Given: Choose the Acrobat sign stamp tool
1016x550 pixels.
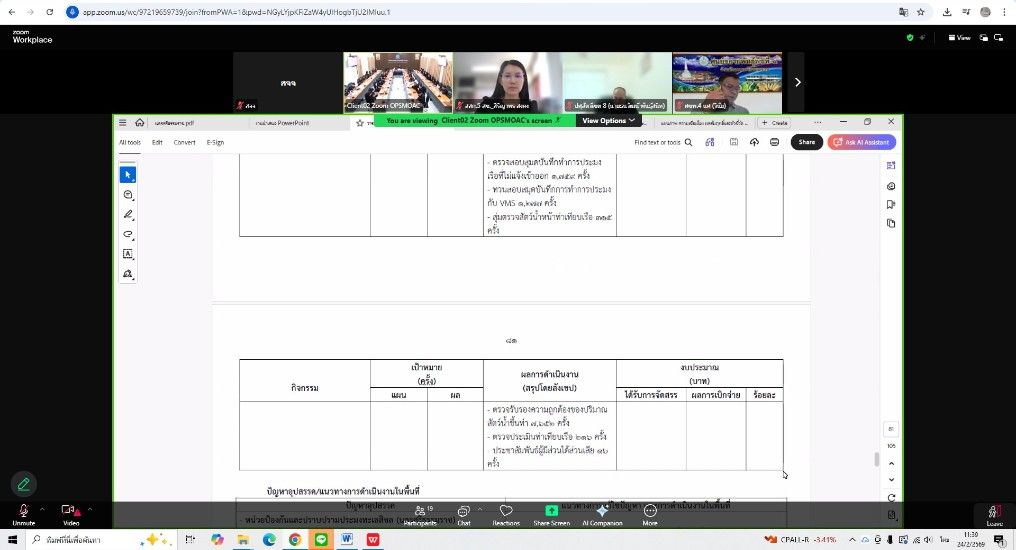Looking at the screenshot, I should click(128, 274).
